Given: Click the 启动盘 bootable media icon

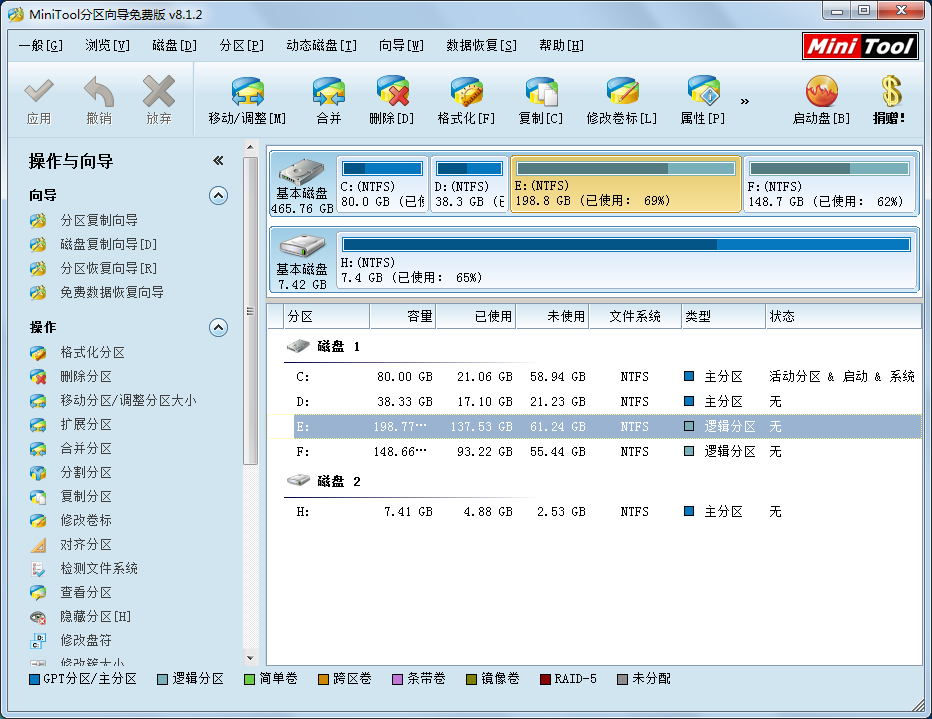Looking at the screenshot, I should [820, 93].
